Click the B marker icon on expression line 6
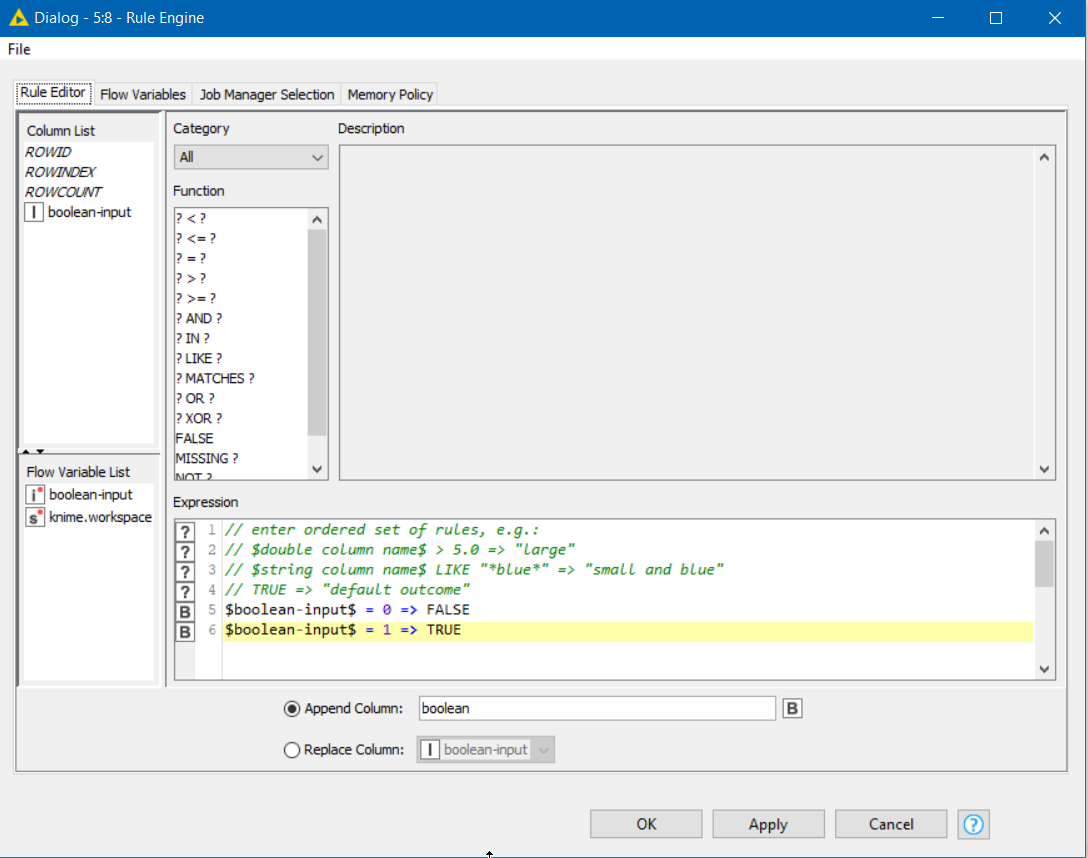This screenshot has height=858, width=1088. point(185,631)
